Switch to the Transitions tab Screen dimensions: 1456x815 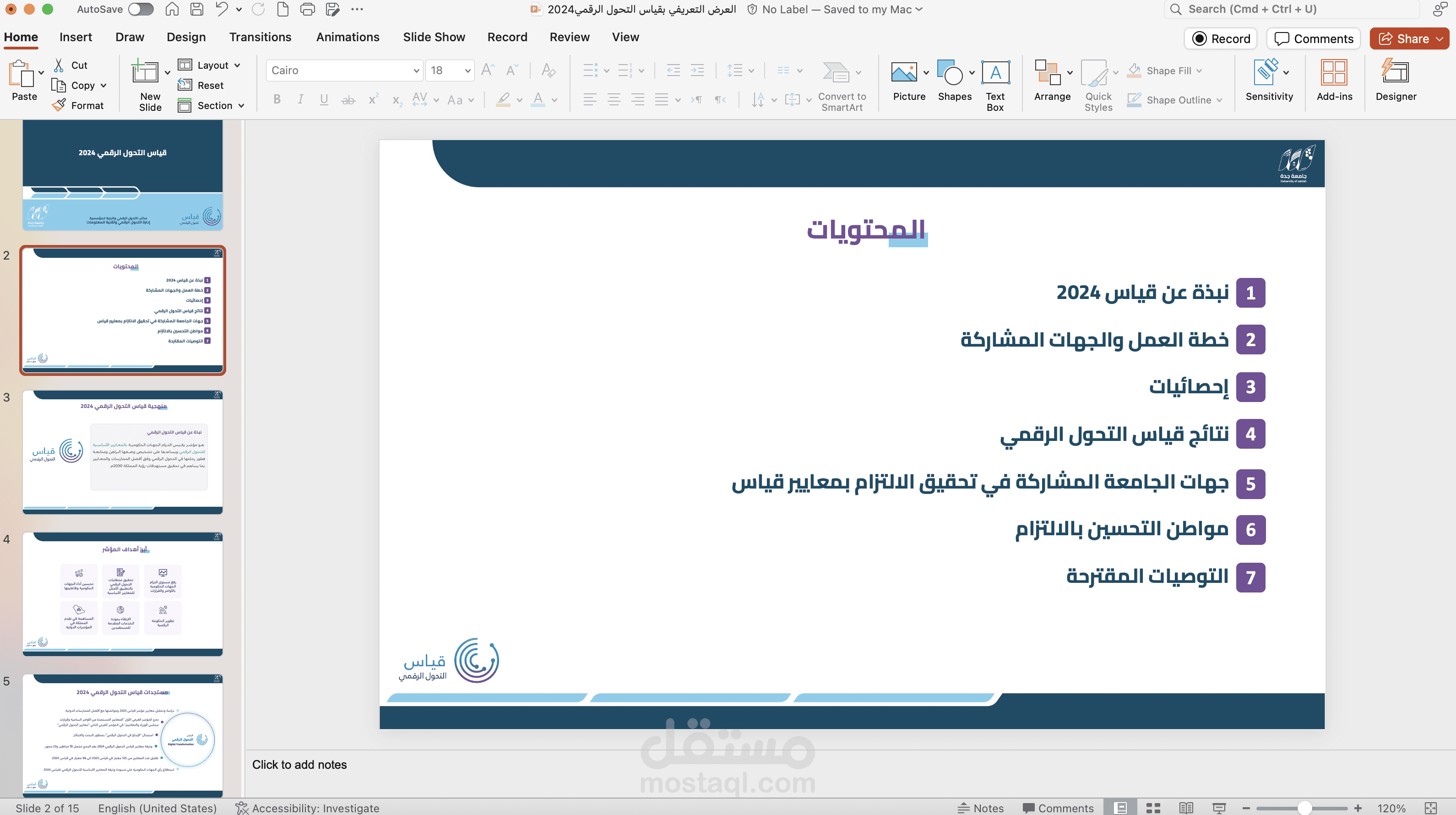260,37
